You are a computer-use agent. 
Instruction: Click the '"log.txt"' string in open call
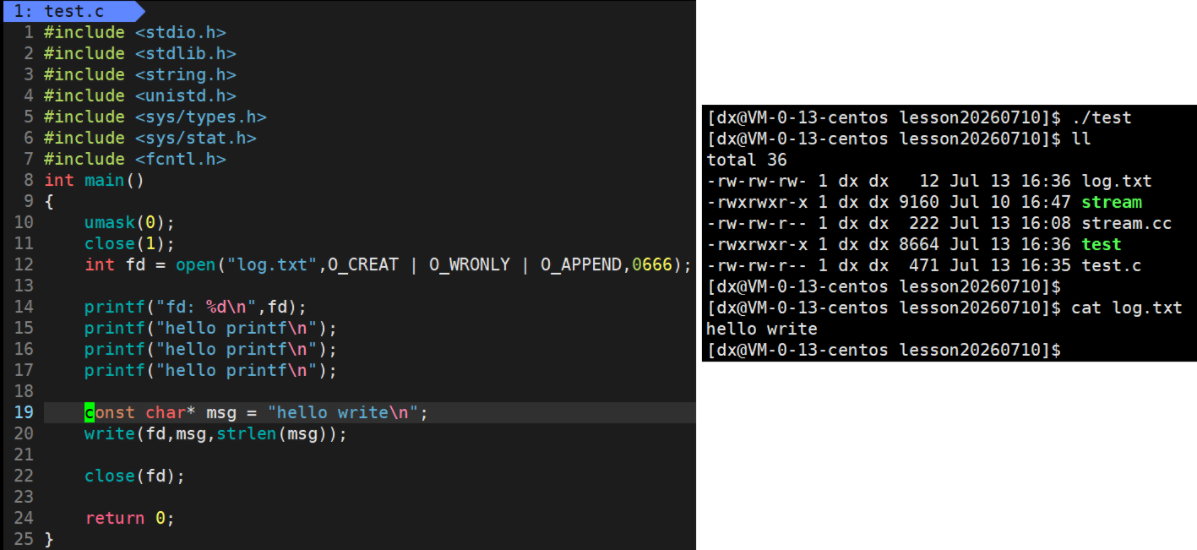tap(272, 265)
